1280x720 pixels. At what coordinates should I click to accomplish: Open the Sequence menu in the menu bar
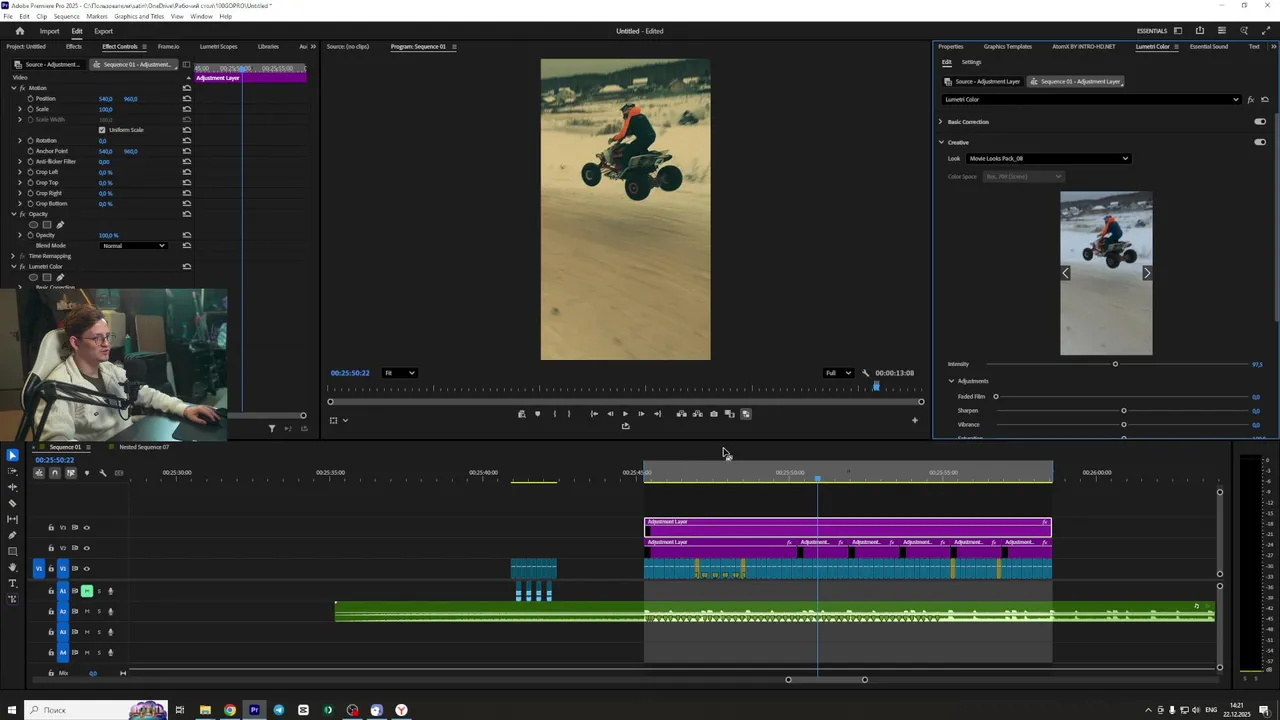click(x=66, y=17)
